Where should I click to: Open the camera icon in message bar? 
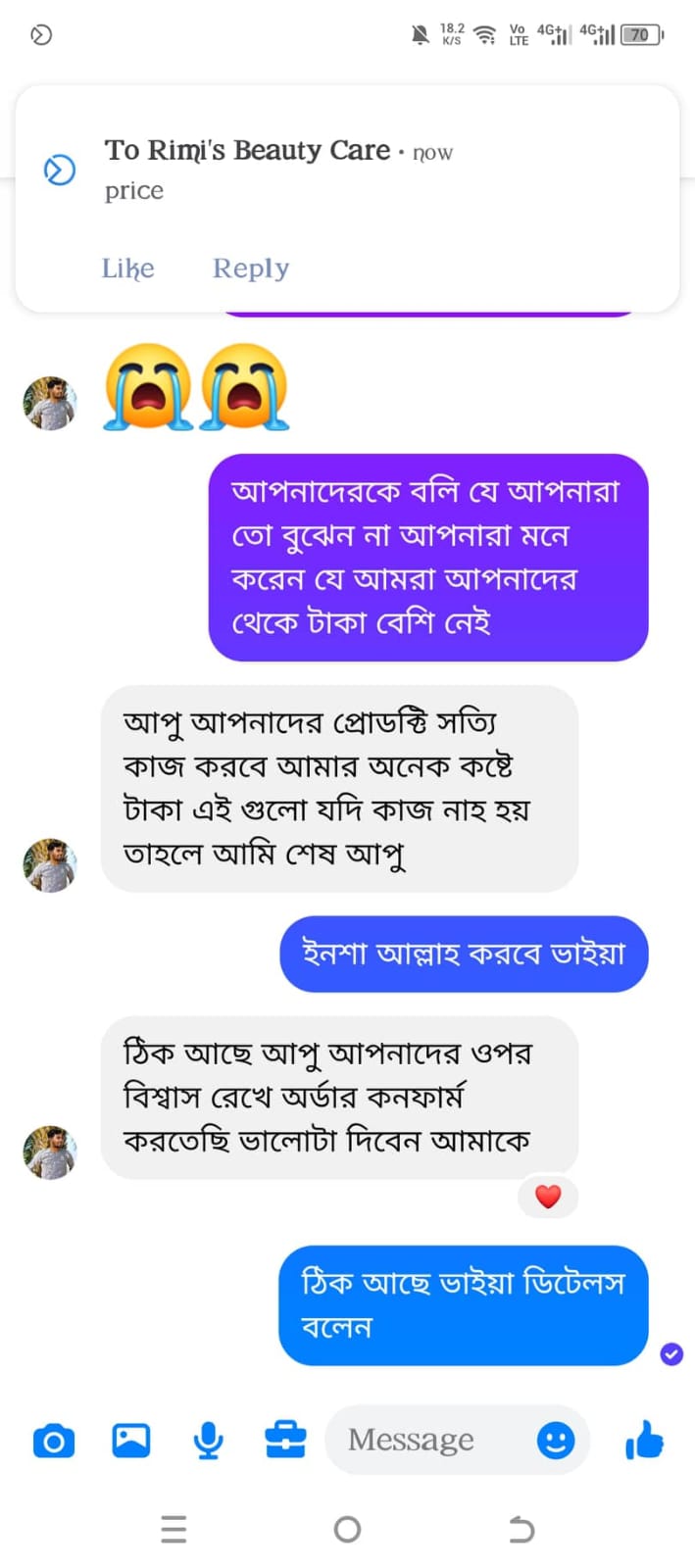54,1441
